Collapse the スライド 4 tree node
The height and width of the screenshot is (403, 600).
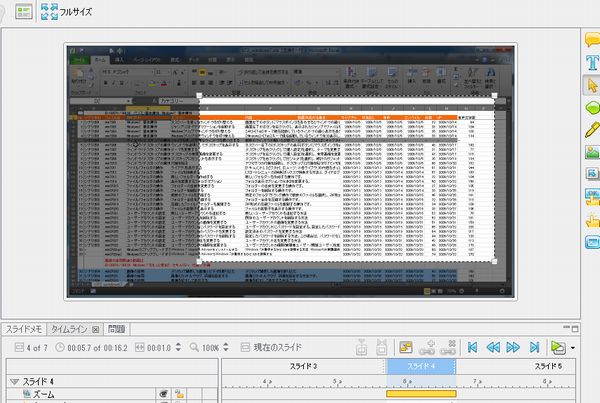coord(14,381)
